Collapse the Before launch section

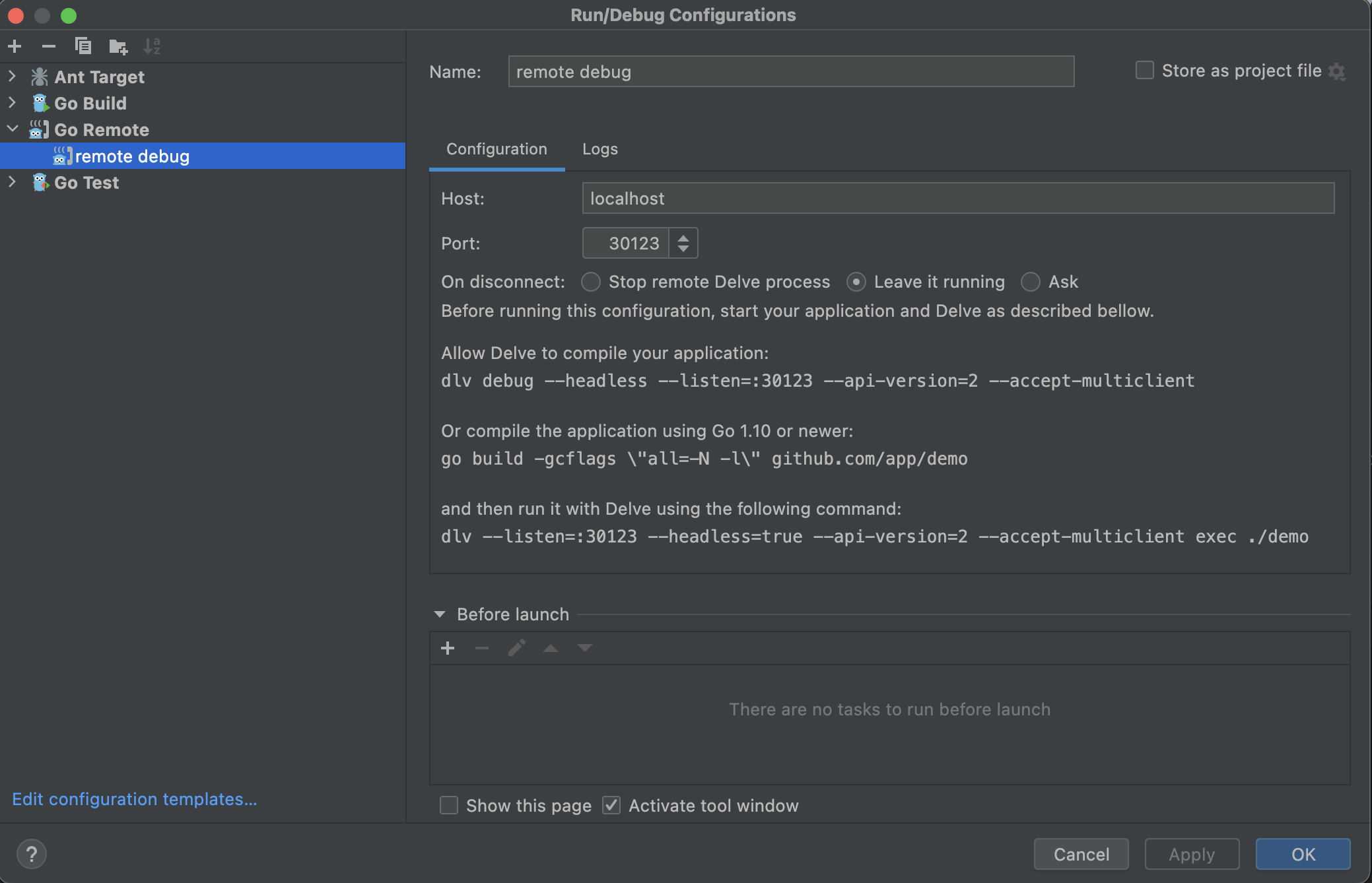(x=440, y=614)
